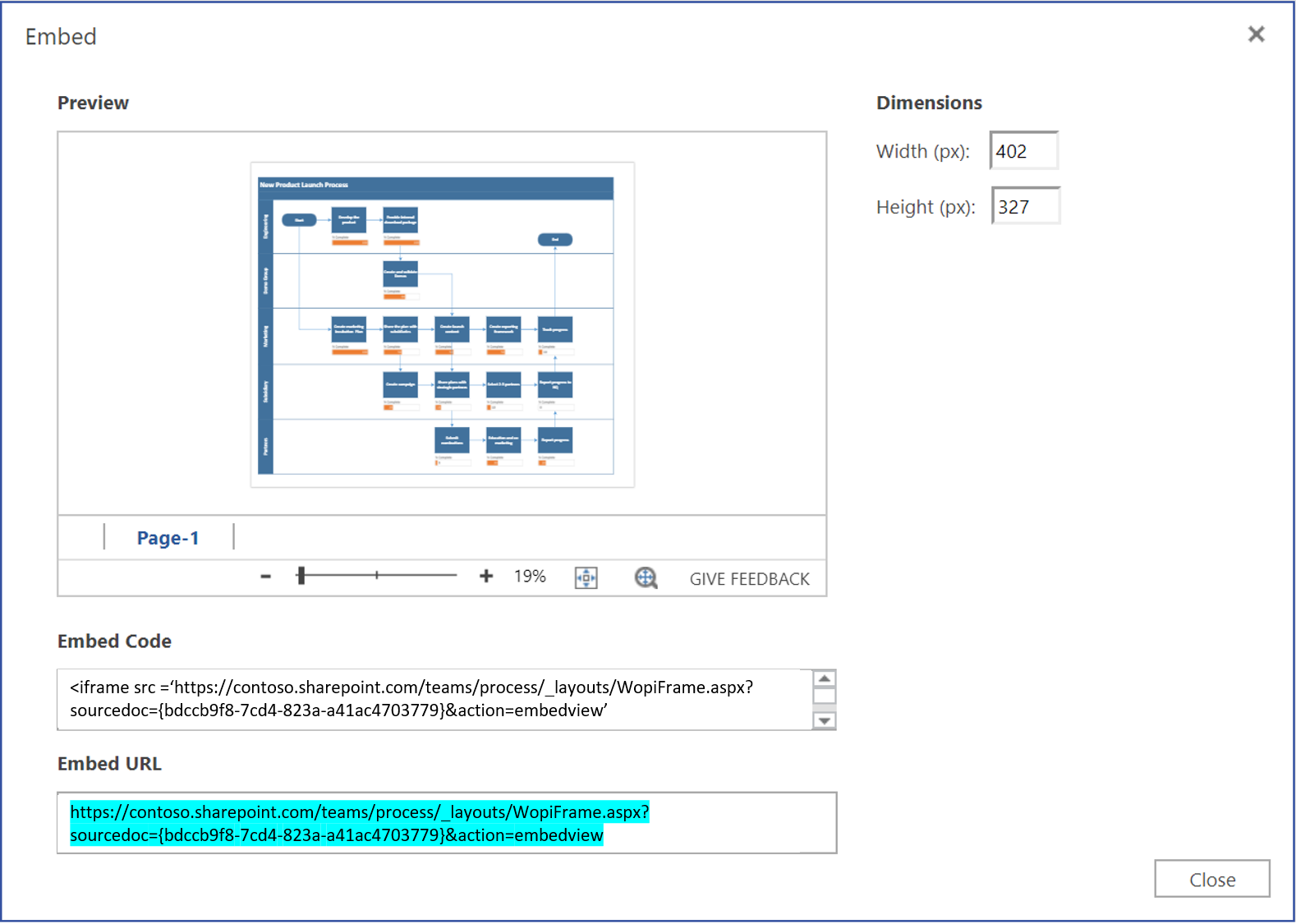Click the 'Preview' heading
Viewport: 1296px width, 924px height.
93,103
